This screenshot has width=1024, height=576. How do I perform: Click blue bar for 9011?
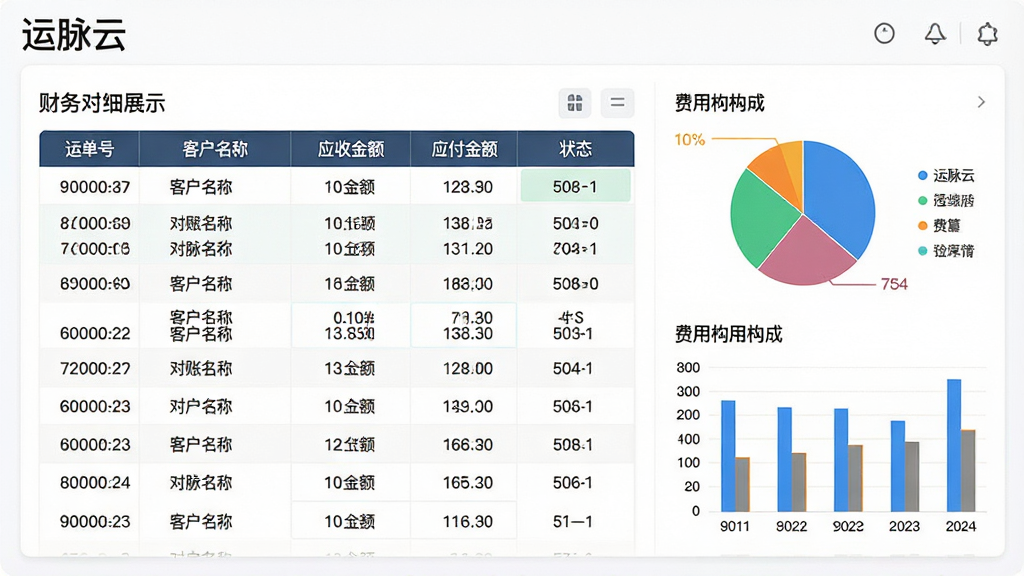click(728, 456)
